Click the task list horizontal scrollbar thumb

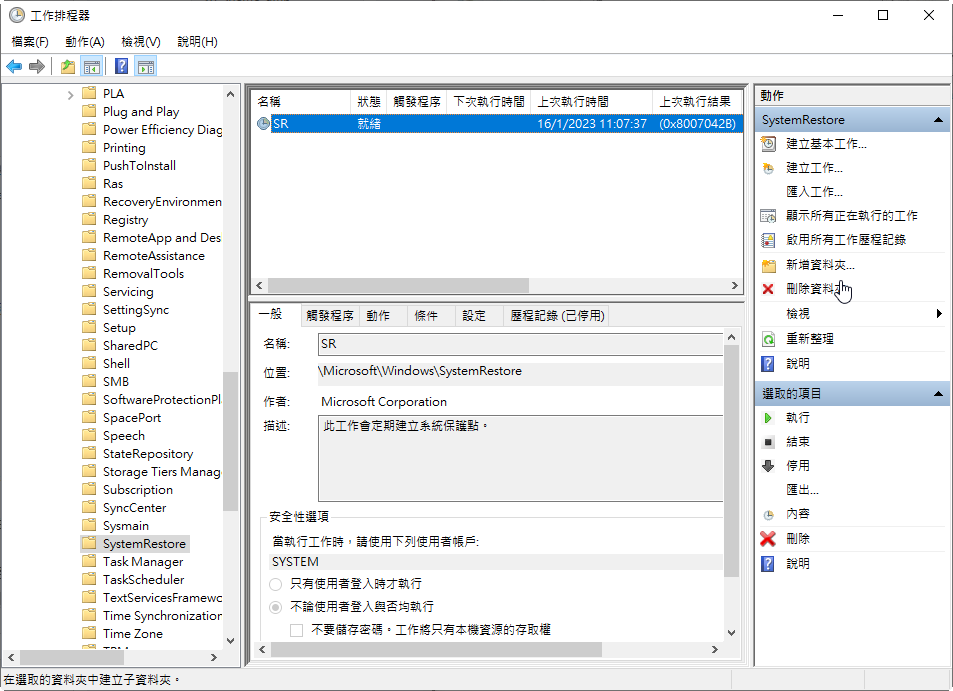coord(398,286)
